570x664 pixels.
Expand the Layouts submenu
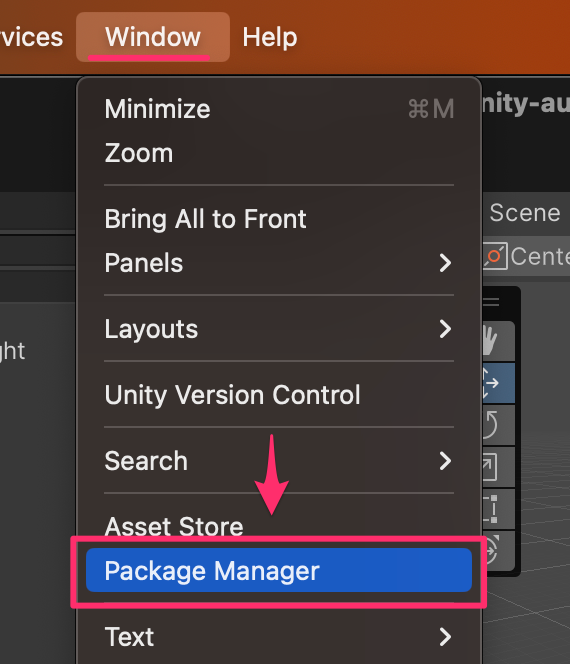point(279,329)
